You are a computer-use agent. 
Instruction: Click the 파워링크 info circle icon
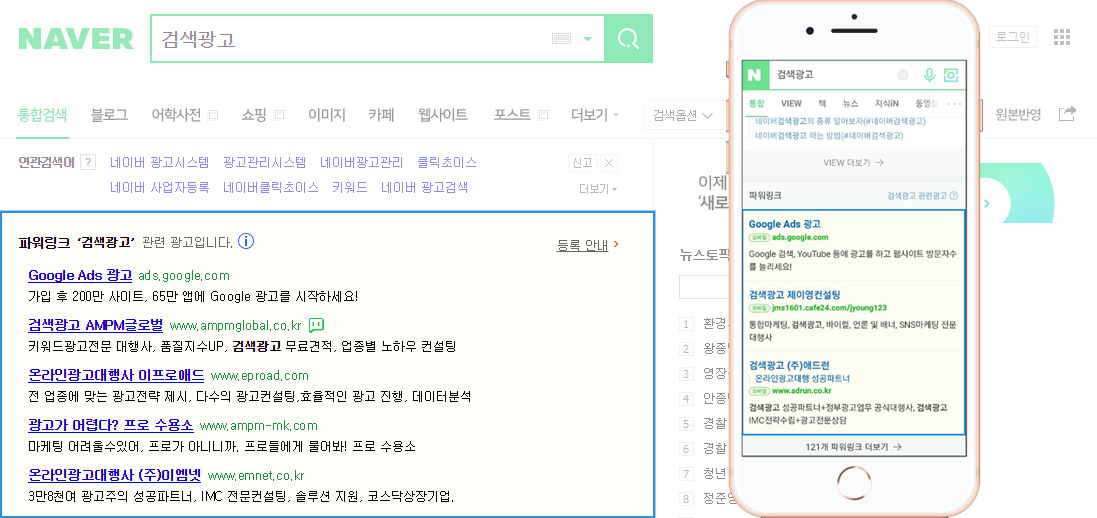pos(246,242)
